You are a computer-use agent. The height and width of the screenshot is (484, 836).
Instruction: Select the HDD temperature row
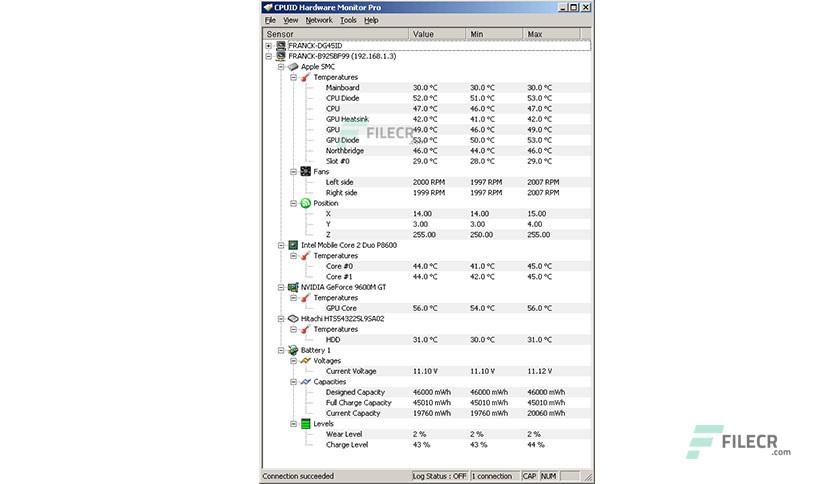(x=427, y=340)
